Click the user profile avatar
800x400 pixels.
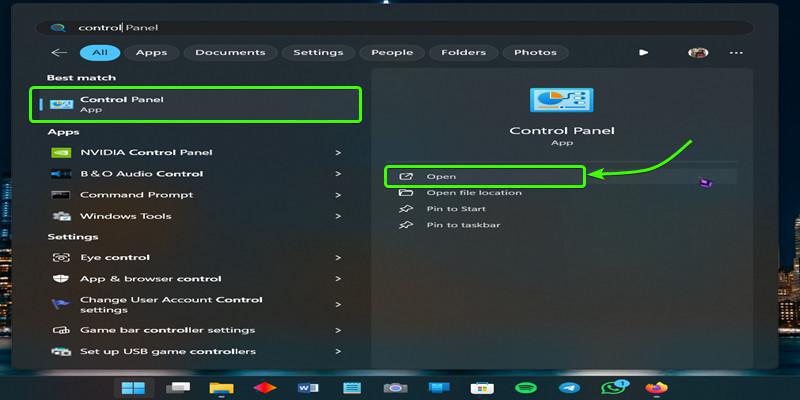(697, 53)
